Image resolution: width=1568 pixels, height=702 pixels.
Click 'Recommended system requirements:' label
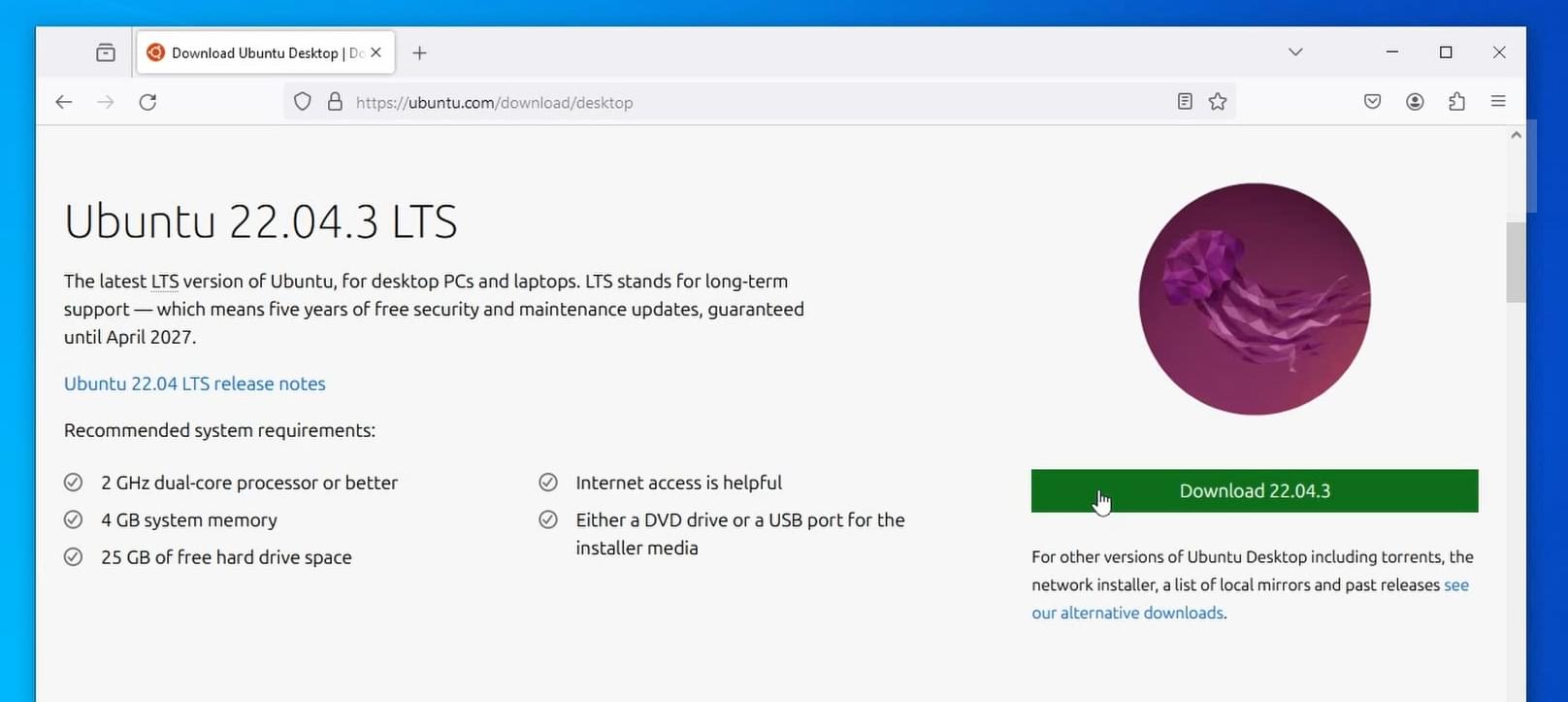[219, 430]
